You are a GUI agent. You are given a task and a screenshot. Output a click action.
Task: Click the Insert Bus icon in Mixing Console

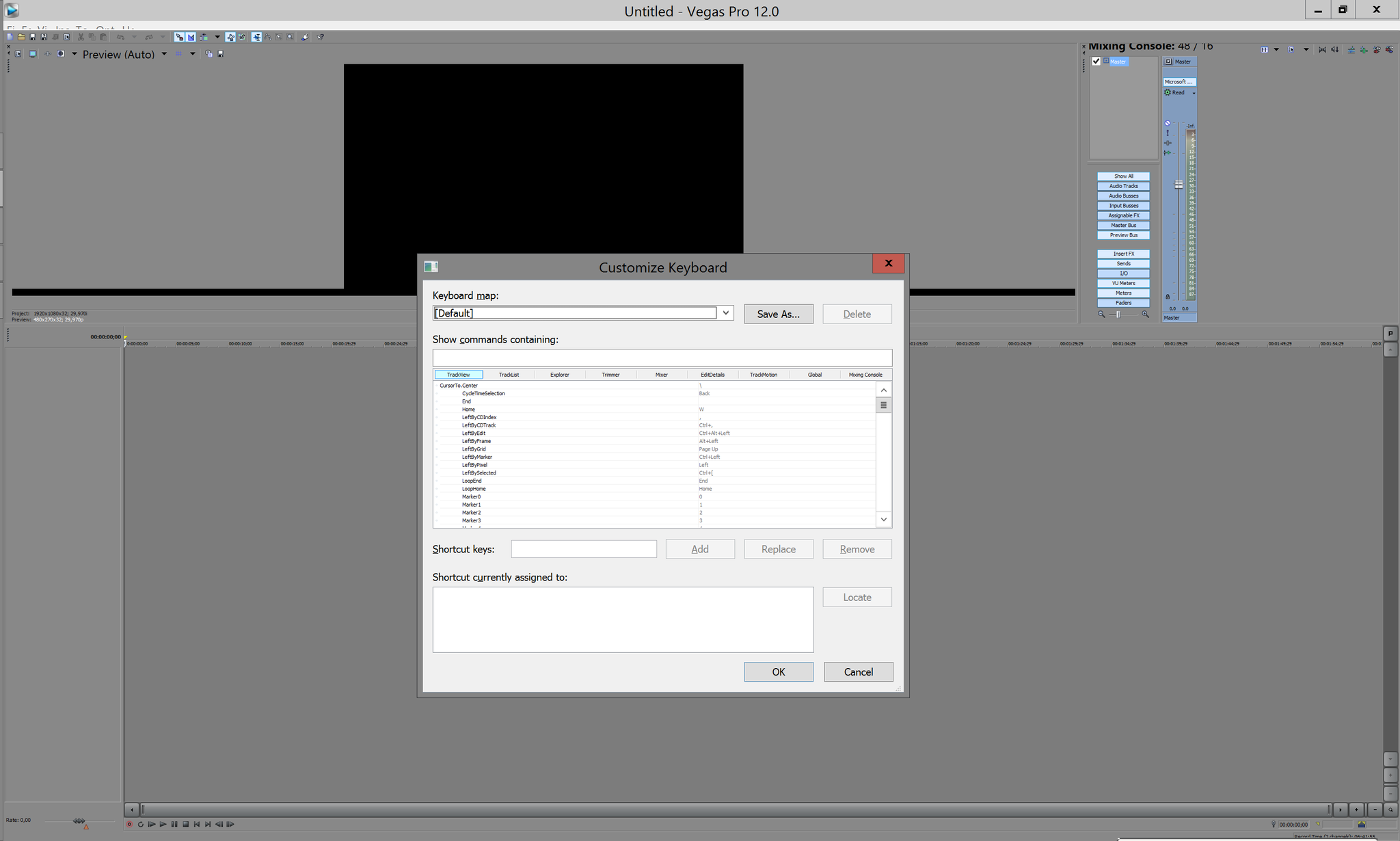[x=1377, y=49]
